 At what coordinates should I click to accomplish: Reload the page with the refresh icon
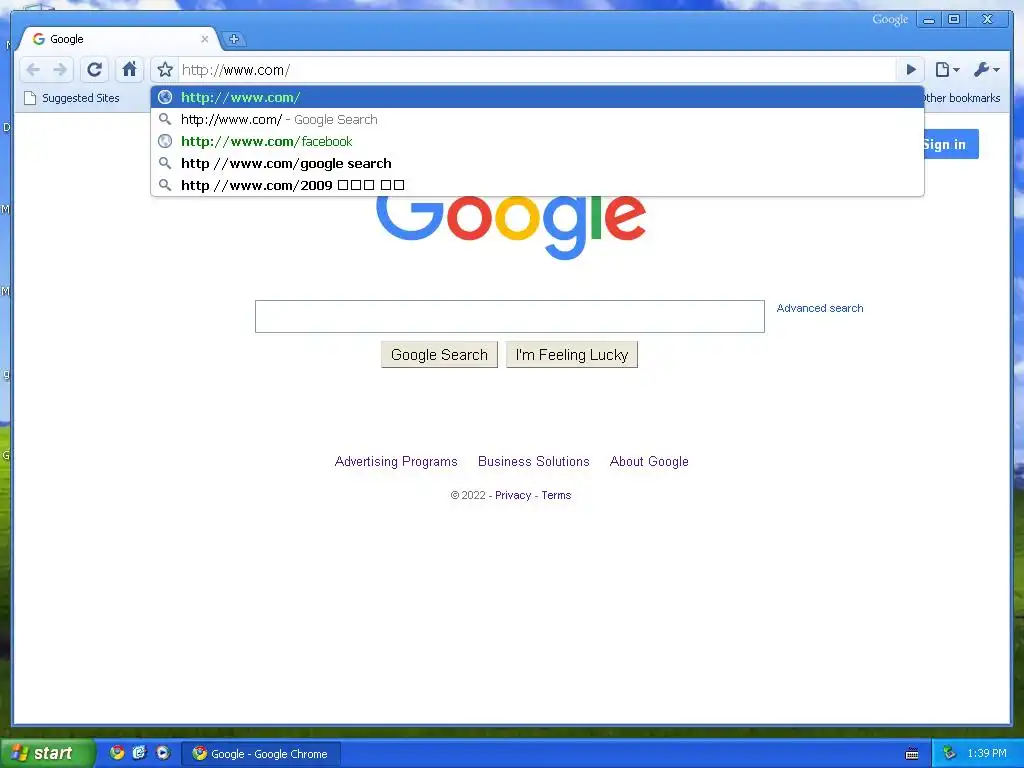pyautogui.click(x=95, y=69)
